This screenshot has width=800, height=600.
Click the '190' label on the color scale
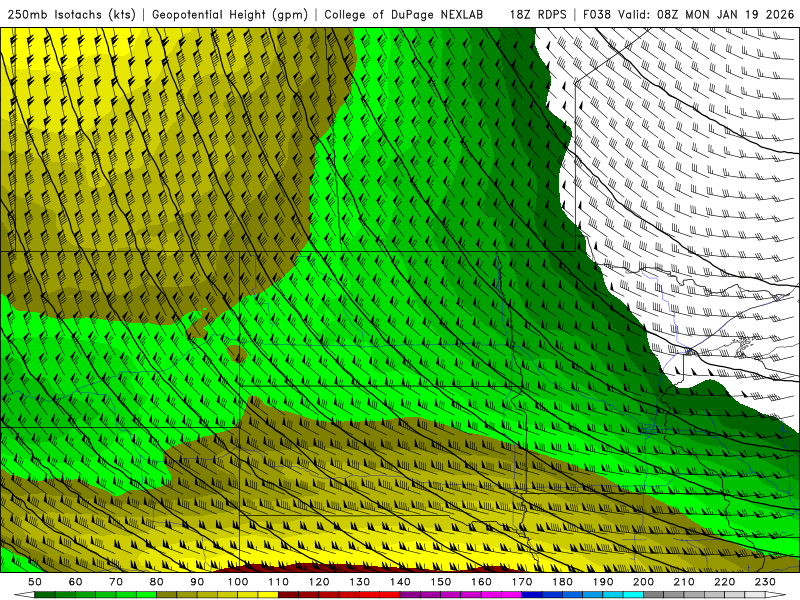[x=604, y=582]
